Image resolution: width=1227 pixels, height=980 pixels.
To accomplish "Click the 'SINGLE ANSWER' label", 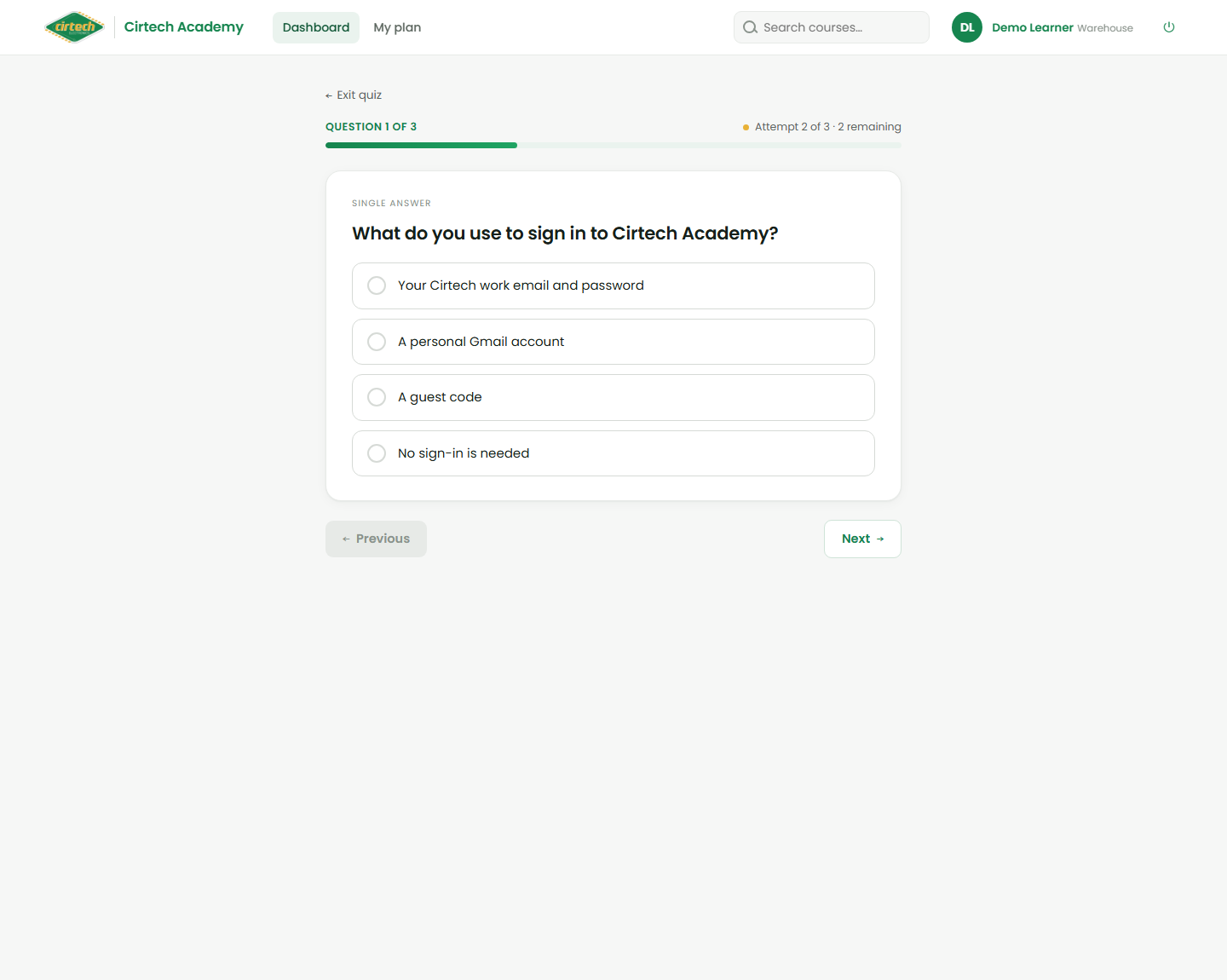I will pos(391,204).
